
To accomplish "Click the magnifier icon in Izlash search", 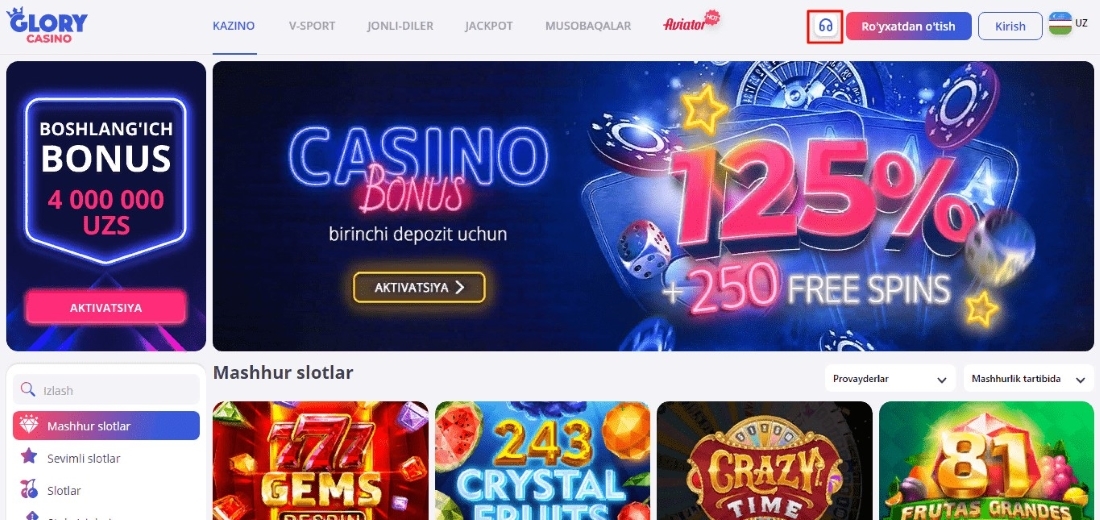I will pos(28,389).
